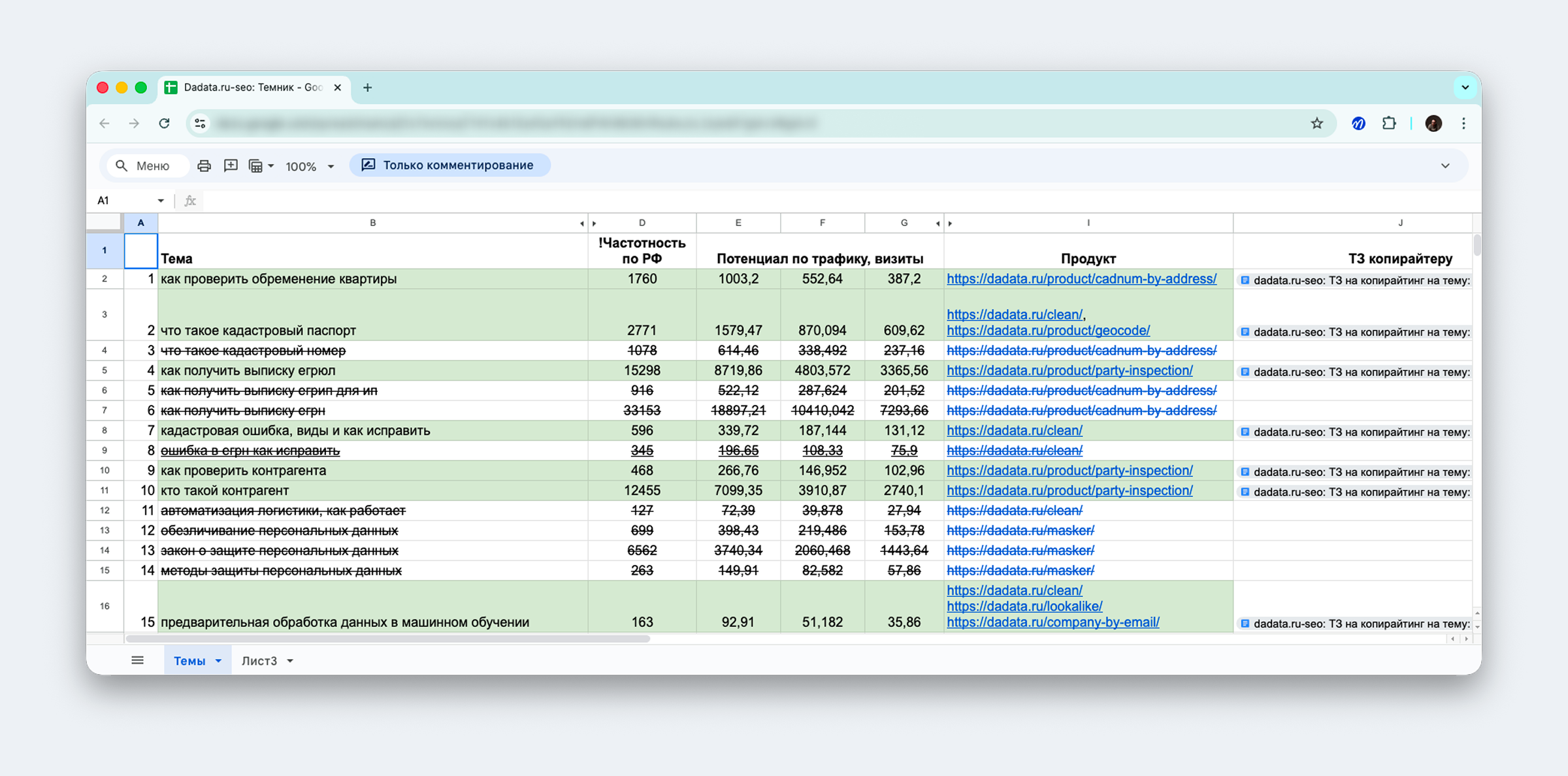Click the add comment icon

click(231, 166)
